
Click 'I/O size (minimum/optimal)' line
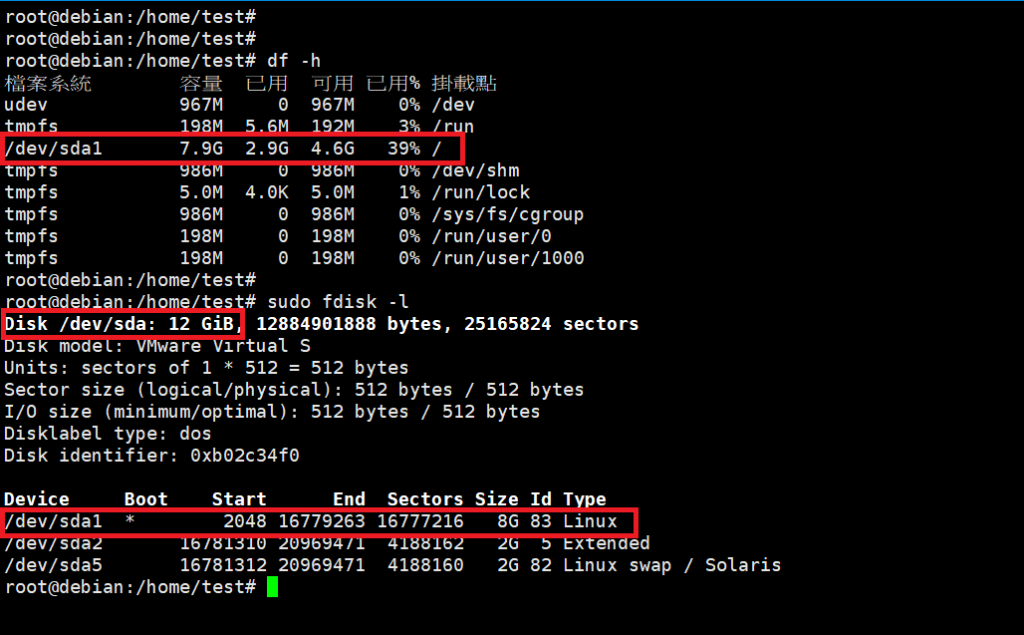[x=272, y=412]
